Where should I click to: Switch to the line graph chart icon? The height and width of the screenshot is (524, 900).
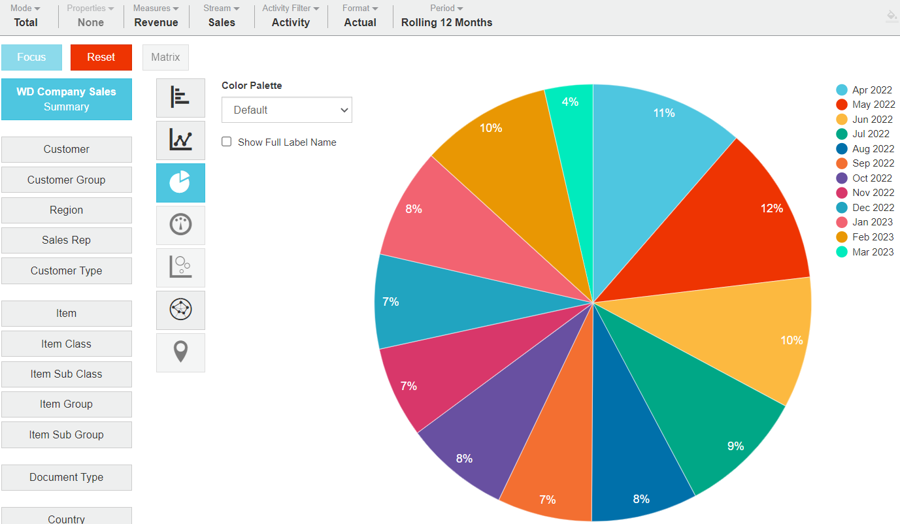point(180,140)
